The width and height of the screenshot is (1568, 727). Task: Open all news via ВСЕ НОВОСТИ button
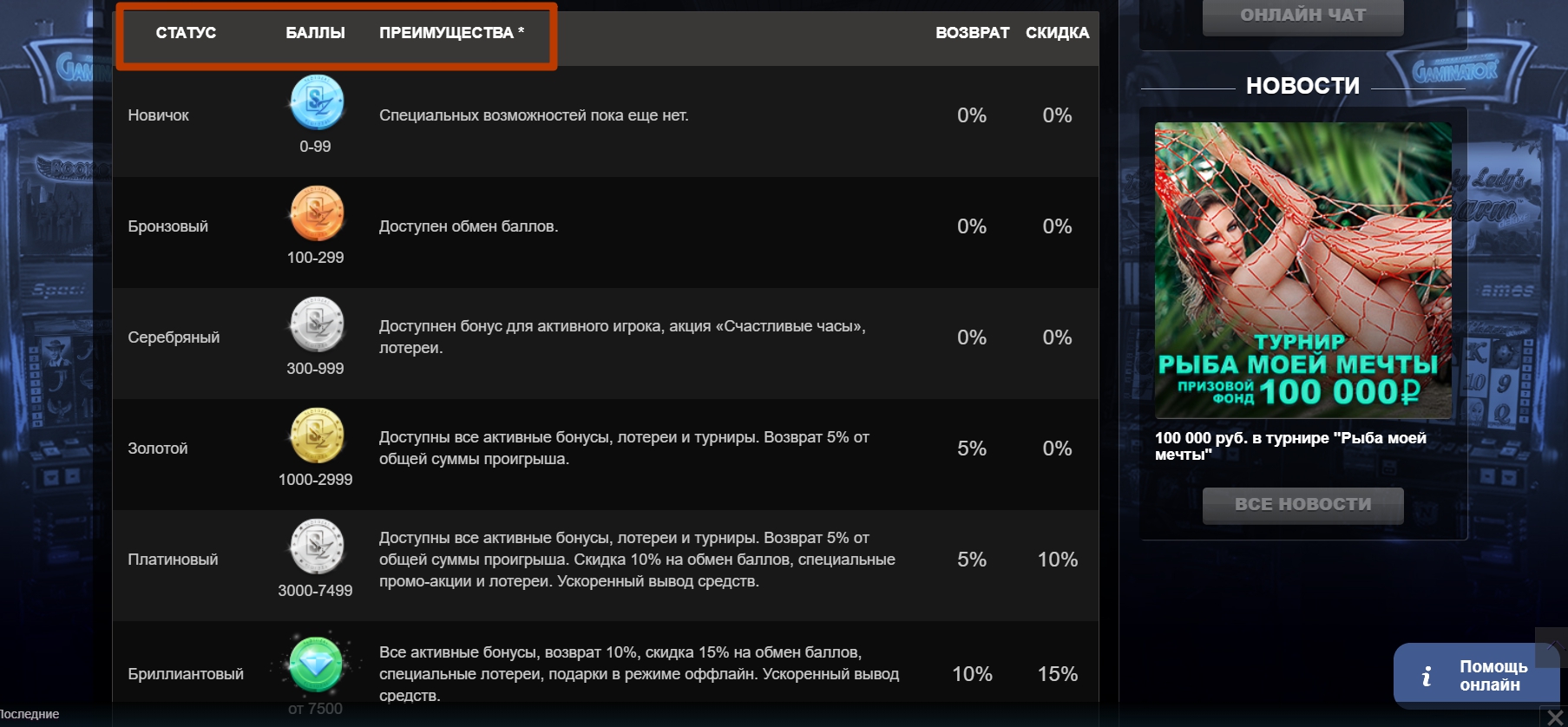(1302, 505)
